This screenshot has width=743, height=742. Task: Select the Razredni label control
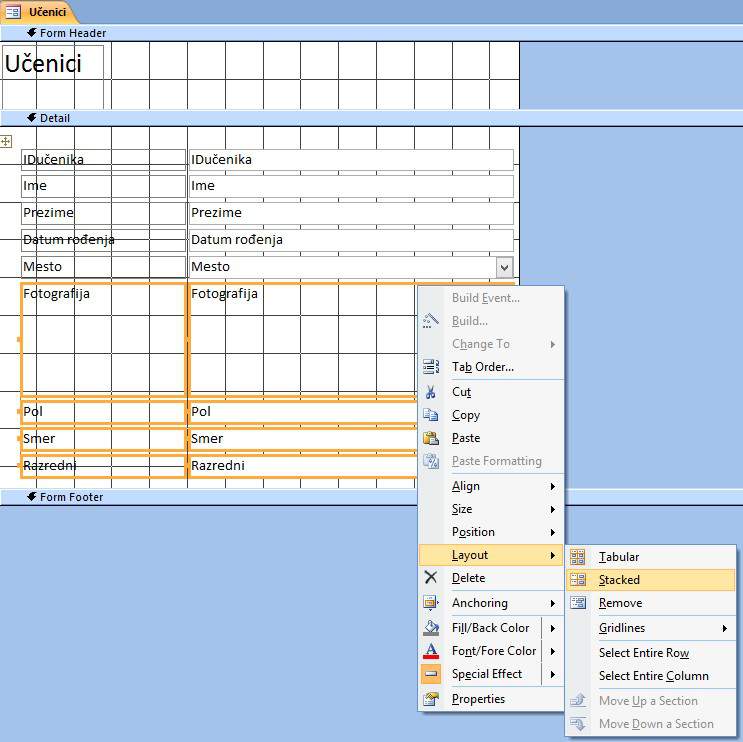point(103,466)
